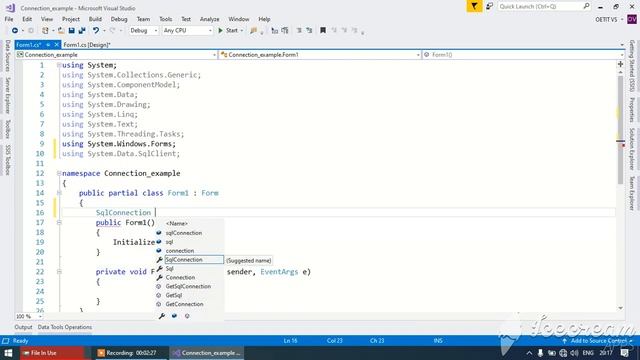
Task: Open the Test menu
Action: 186,19
